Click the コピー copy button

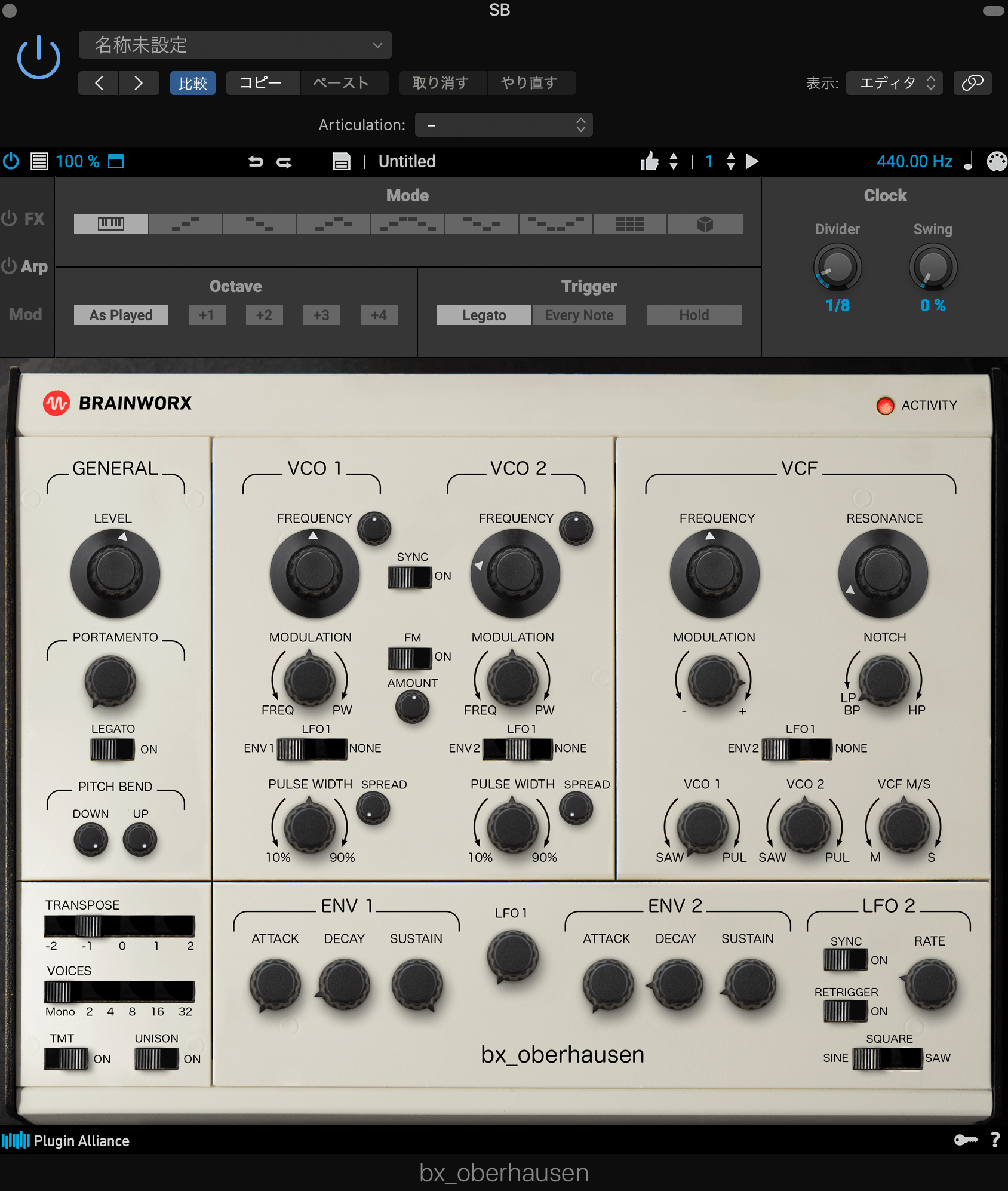[x=263, y=82]
